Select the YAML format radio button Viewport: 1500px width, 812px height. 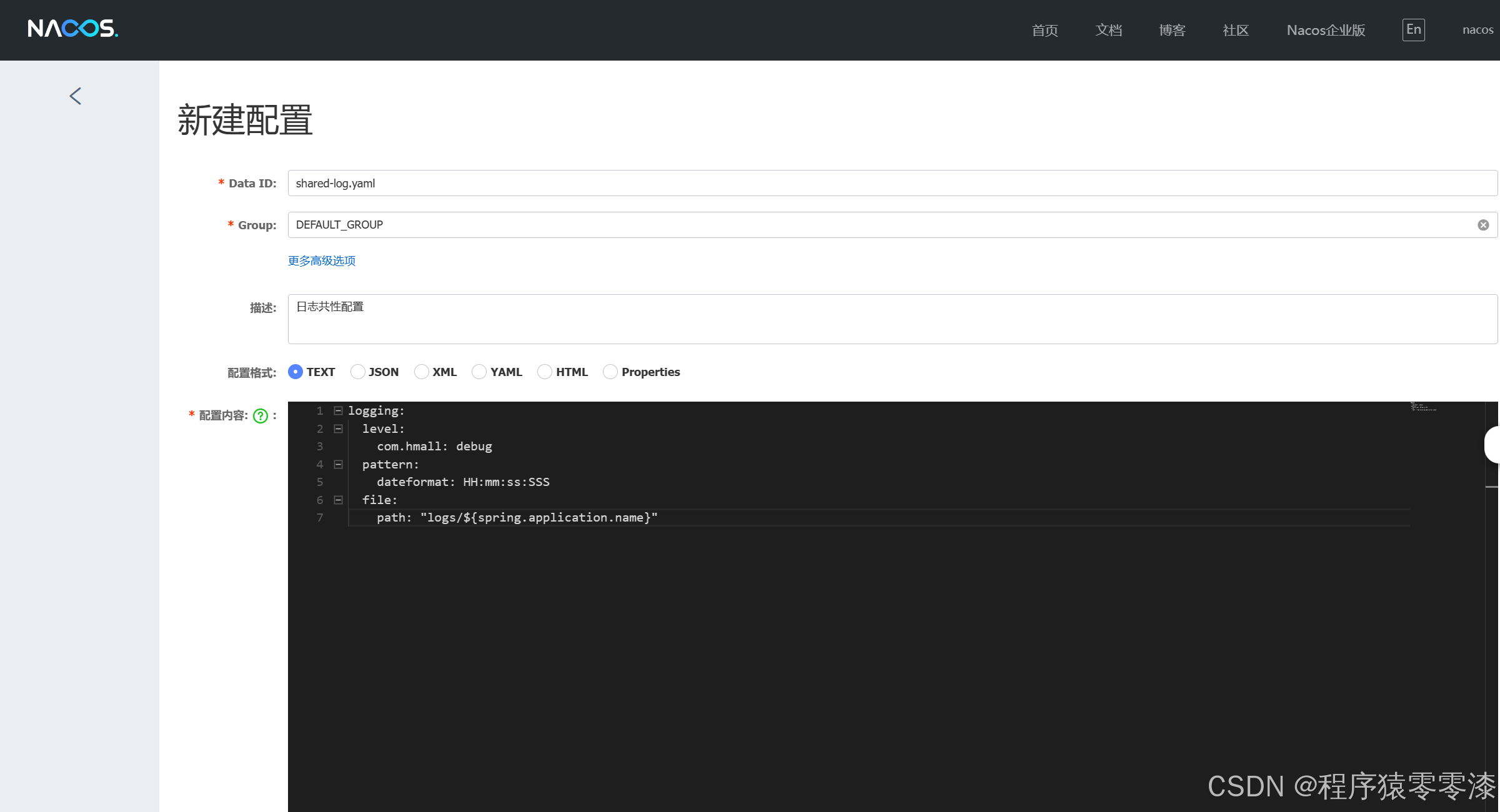[x=479, y=372]
